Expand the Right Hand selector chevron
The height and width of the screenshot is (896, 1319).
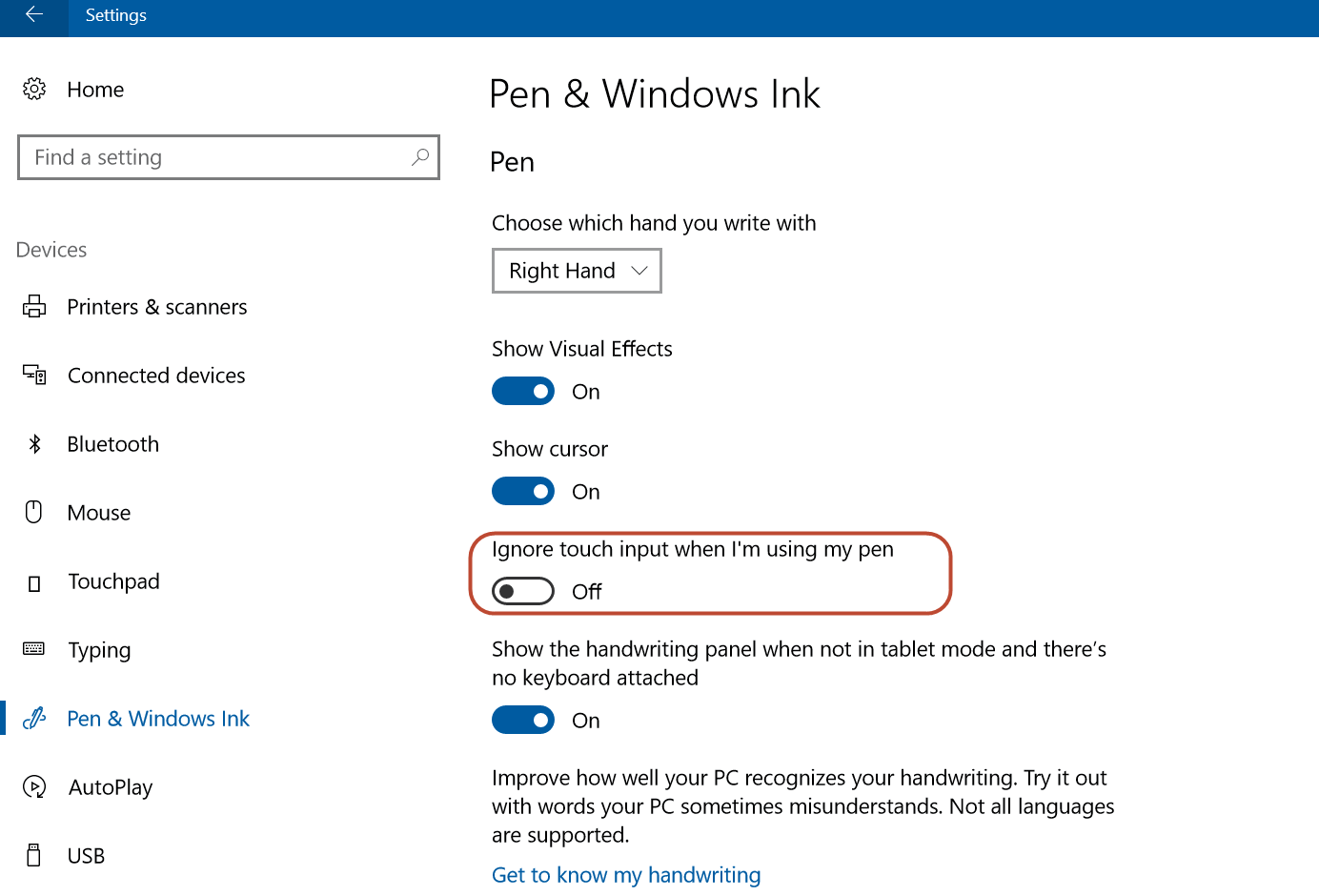(x=639, y=271)
